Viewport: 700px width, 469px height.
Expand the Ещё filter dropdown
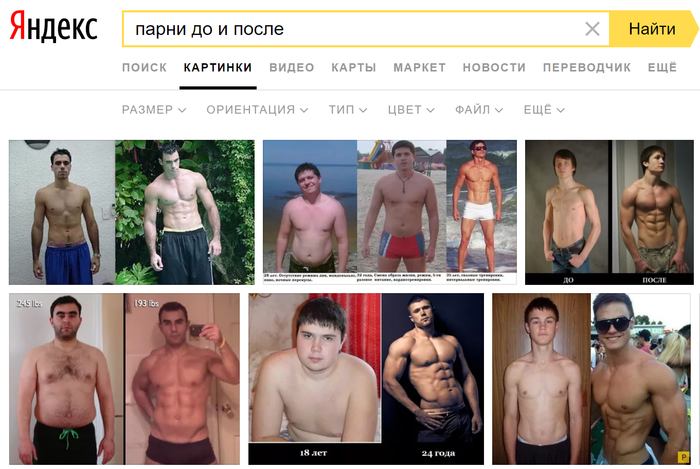click(544, 110)
